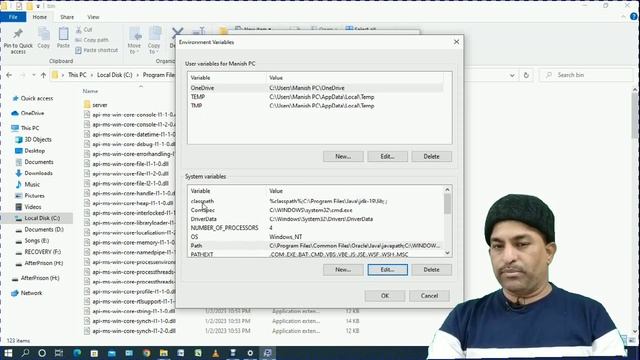Image resolution: width=640 pixels, height=360 pixels.
Task: Open File Explorer taskbar icon
Action: point(164,353)
